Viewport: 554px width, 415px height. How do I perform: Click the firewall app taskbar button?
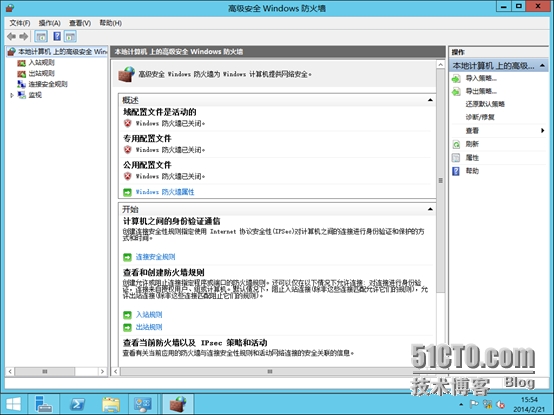coord(178,404)
